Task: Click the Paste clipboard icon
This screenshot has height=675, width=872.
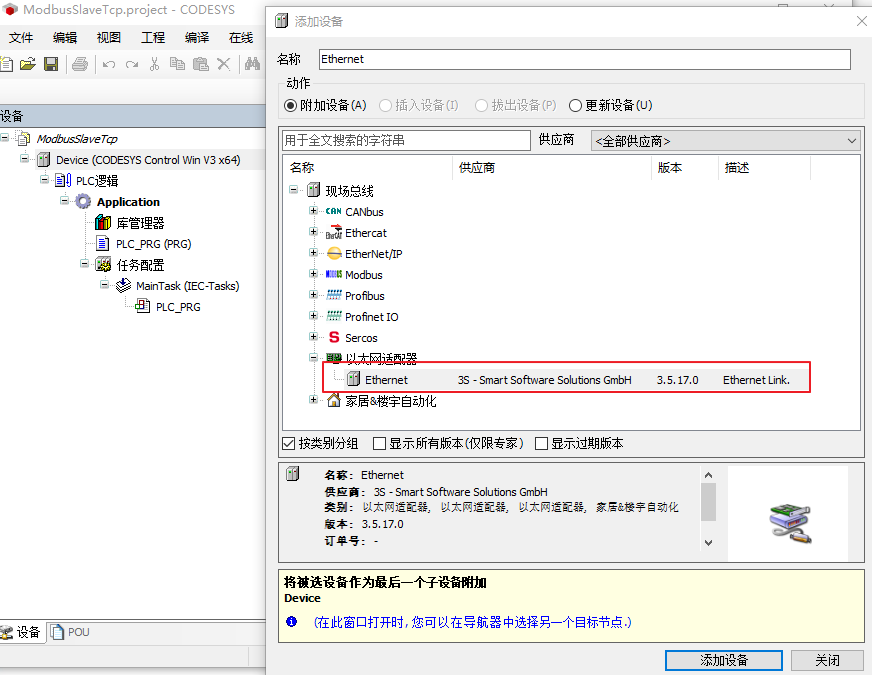Action: (200, 63)
